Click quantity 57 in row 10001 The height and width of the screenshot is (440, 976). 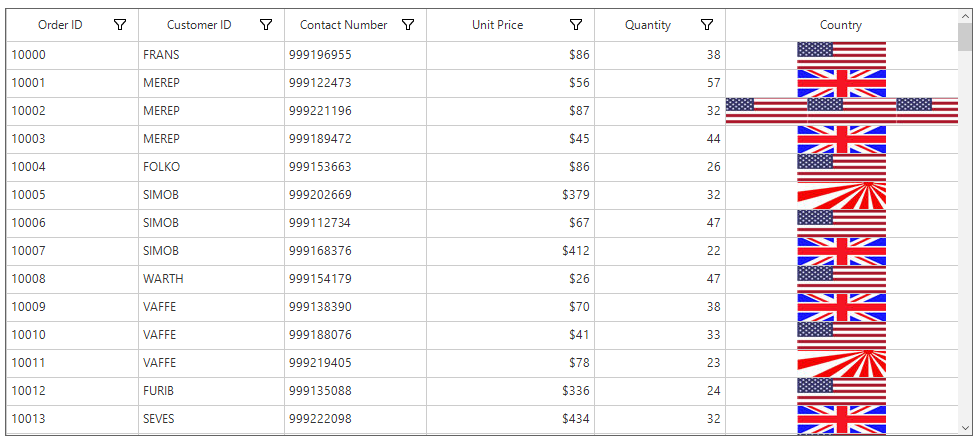coord(660,83)
